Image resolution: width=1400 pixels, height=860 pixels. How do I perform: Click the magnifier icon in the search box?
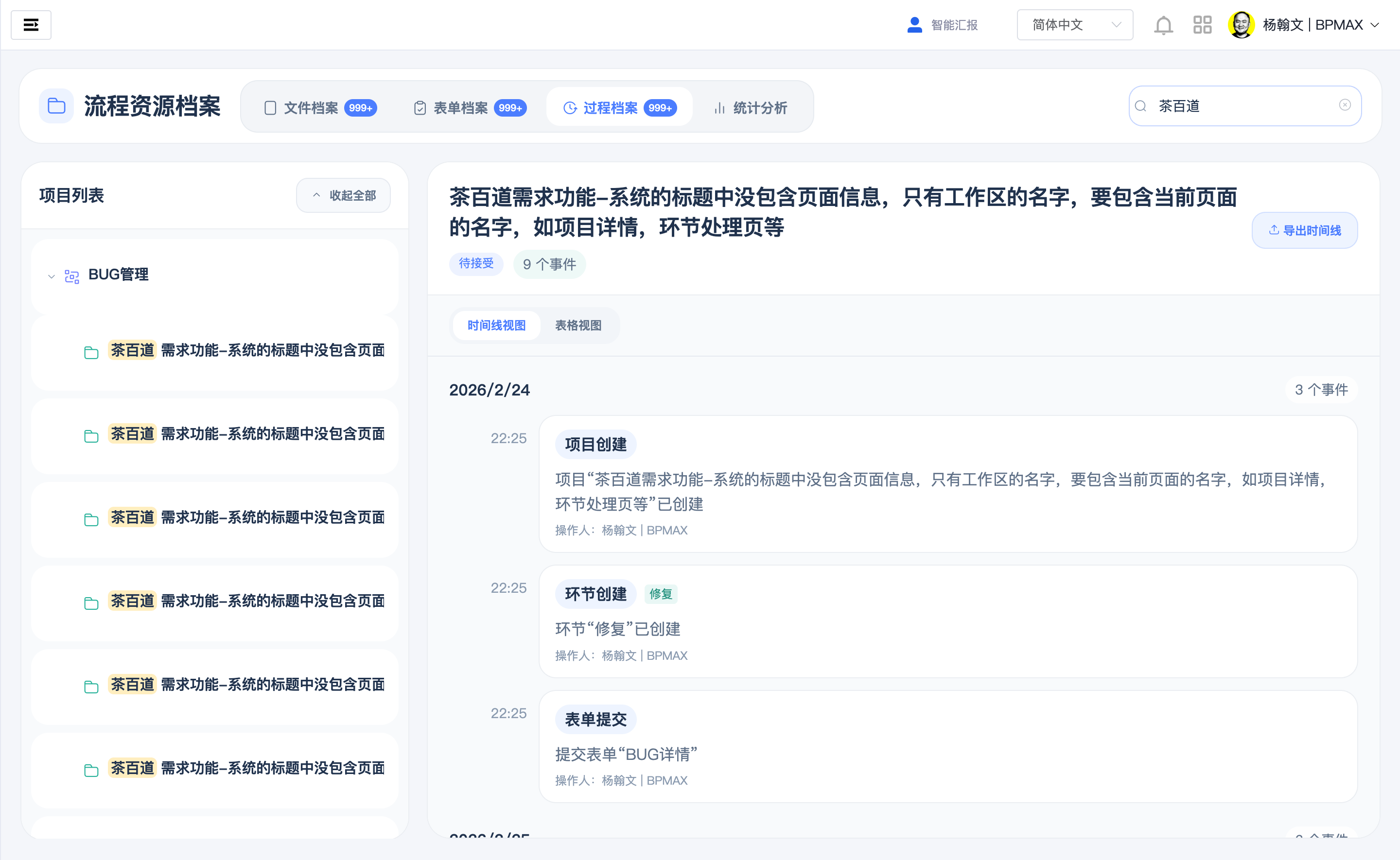click(x=1141, y=106)
